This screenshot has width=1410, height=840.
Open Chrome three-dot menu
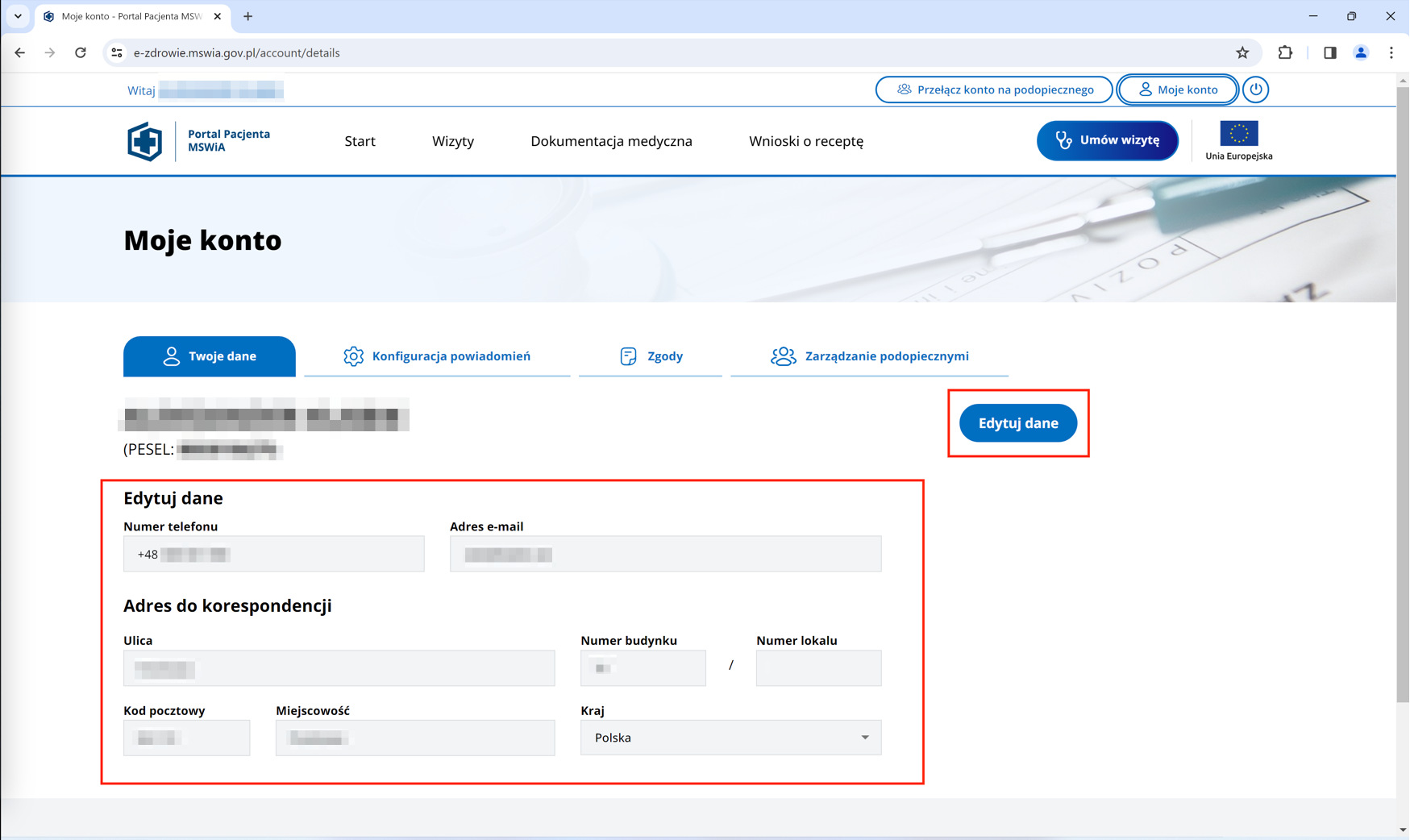[1391, 53]
